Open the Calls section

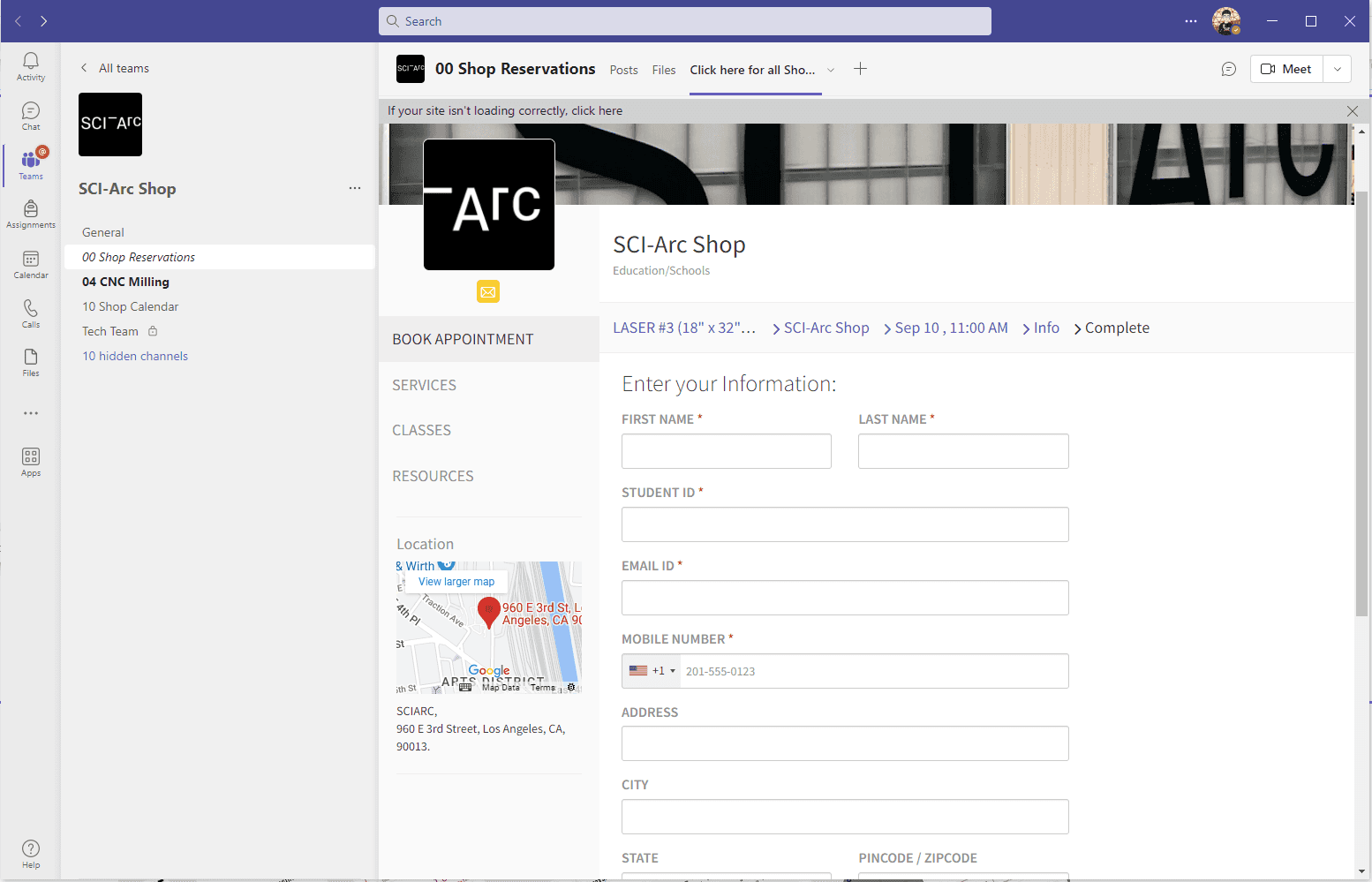pos(31,313)
